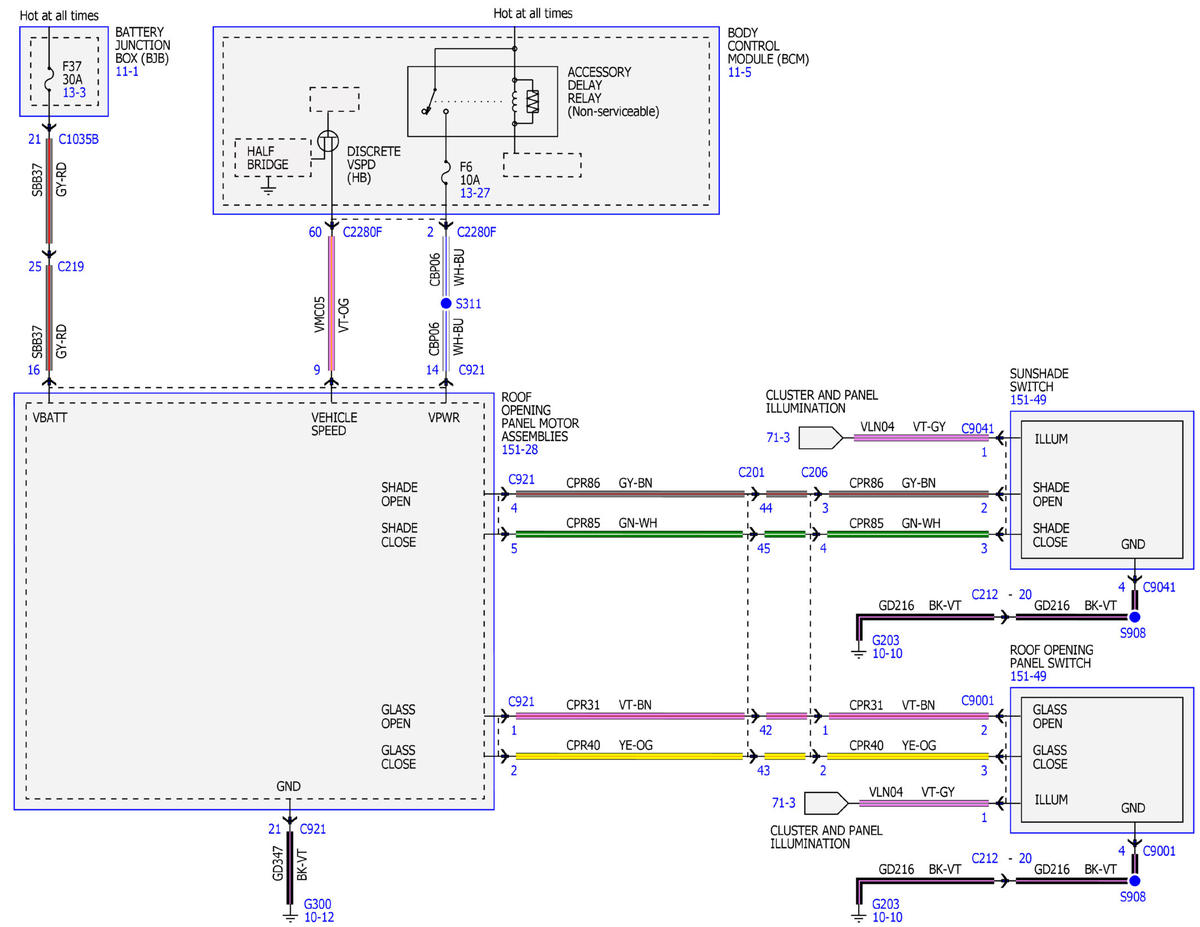Click the C201 connector label

click(x=751, y=471)
